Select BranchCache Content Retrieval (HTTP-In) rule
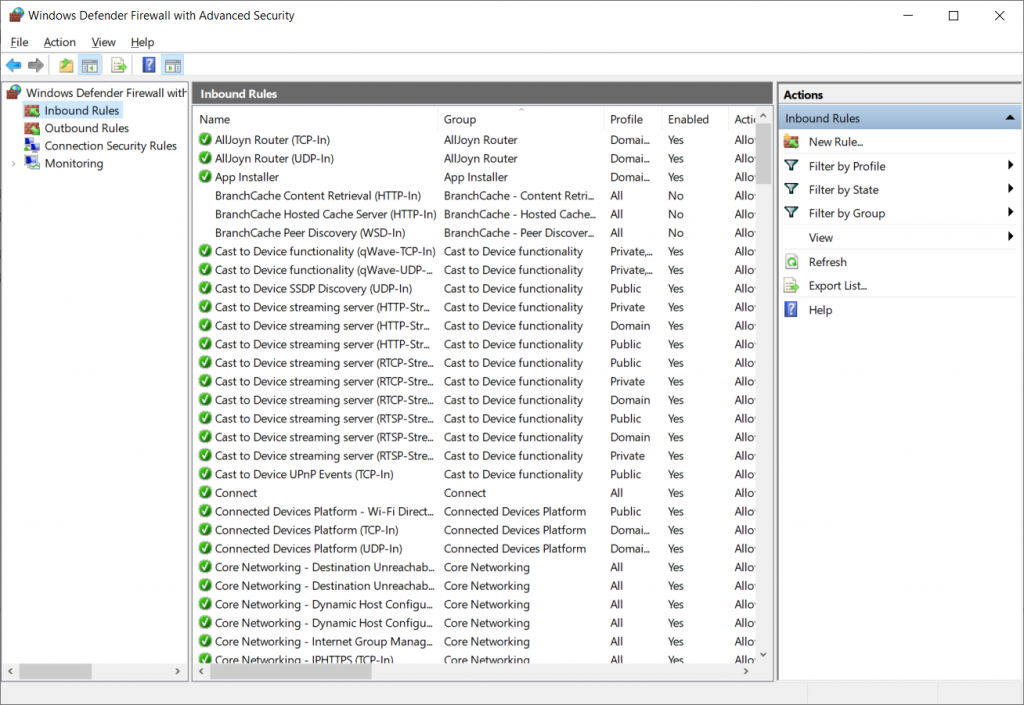Viewport: 1024px width, 705px height. coord(475,195)
